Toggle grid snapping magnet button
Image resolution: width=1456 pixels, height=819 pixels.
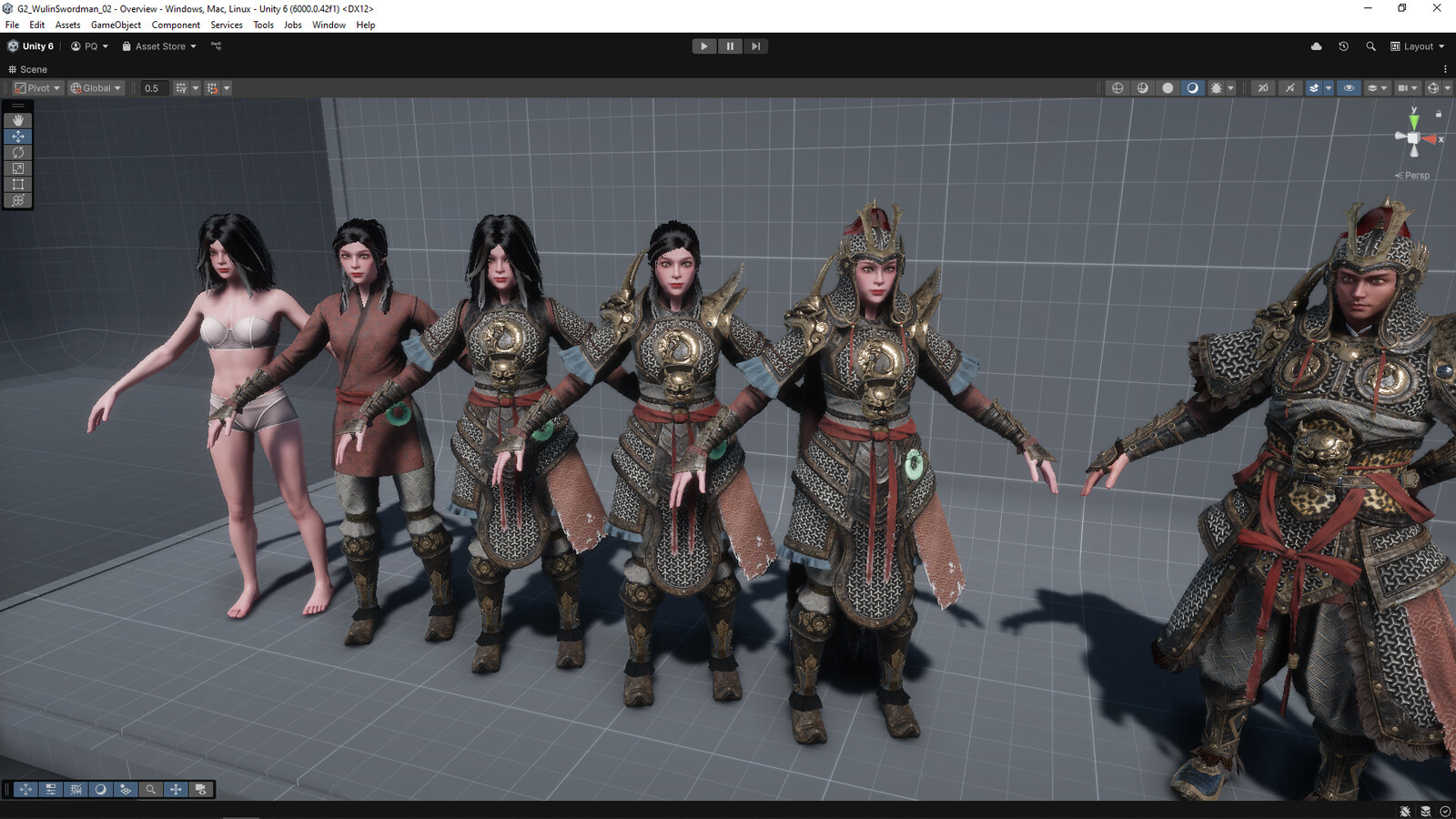pos(212,88)
